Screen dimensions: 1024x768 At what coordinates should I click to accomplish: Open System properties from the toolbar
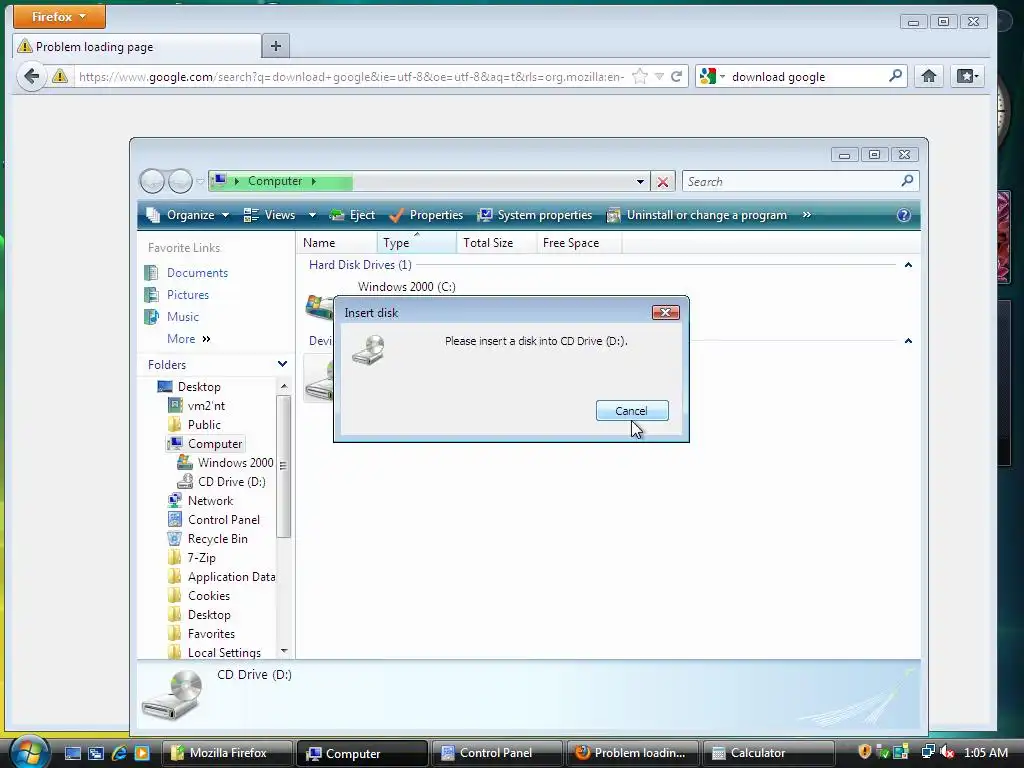tap(535, 215)
